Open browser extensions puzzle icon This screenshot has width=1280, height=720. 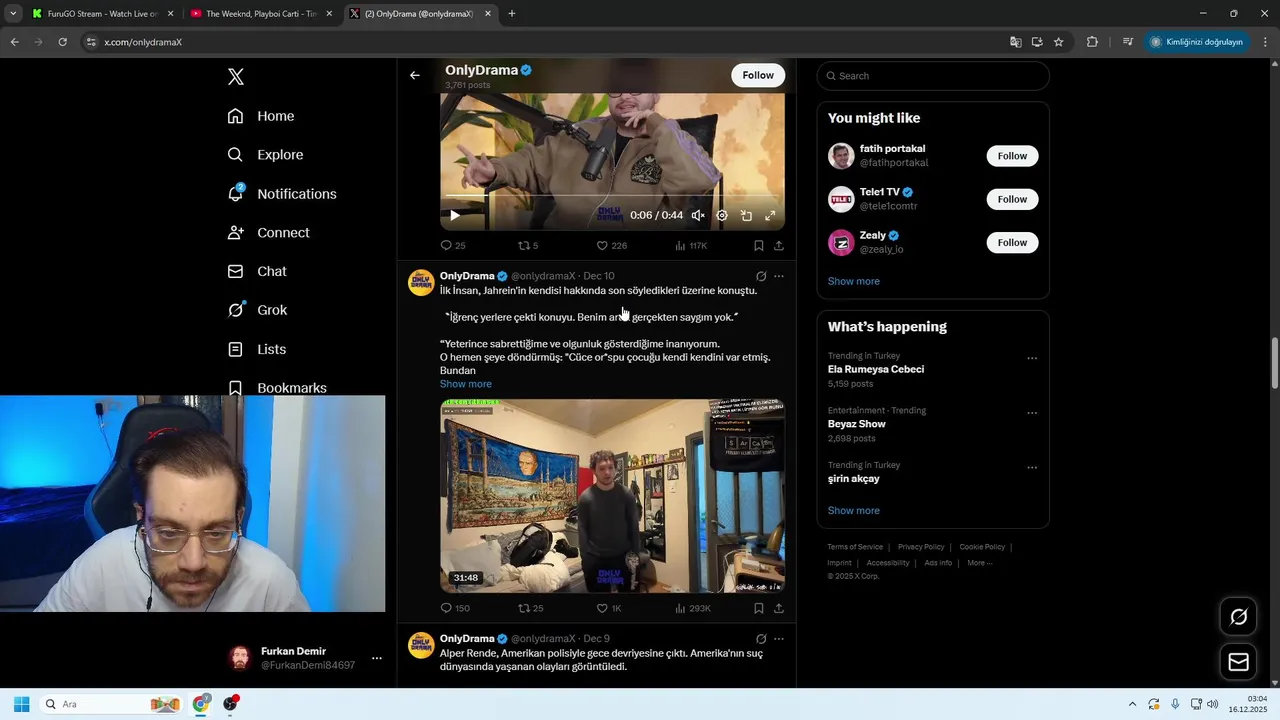[x=1092, y=42]
